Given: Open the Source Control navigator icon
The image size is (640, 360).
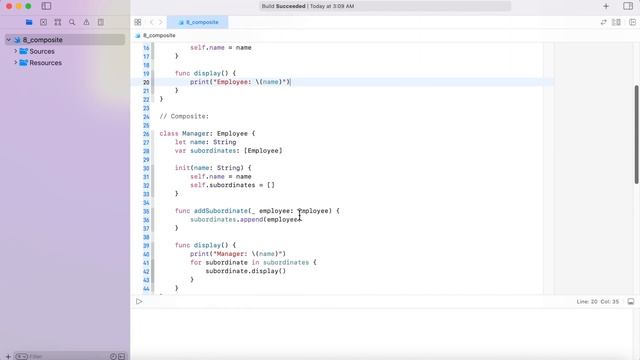Looking at the screenshot, I should click(43, 22).
